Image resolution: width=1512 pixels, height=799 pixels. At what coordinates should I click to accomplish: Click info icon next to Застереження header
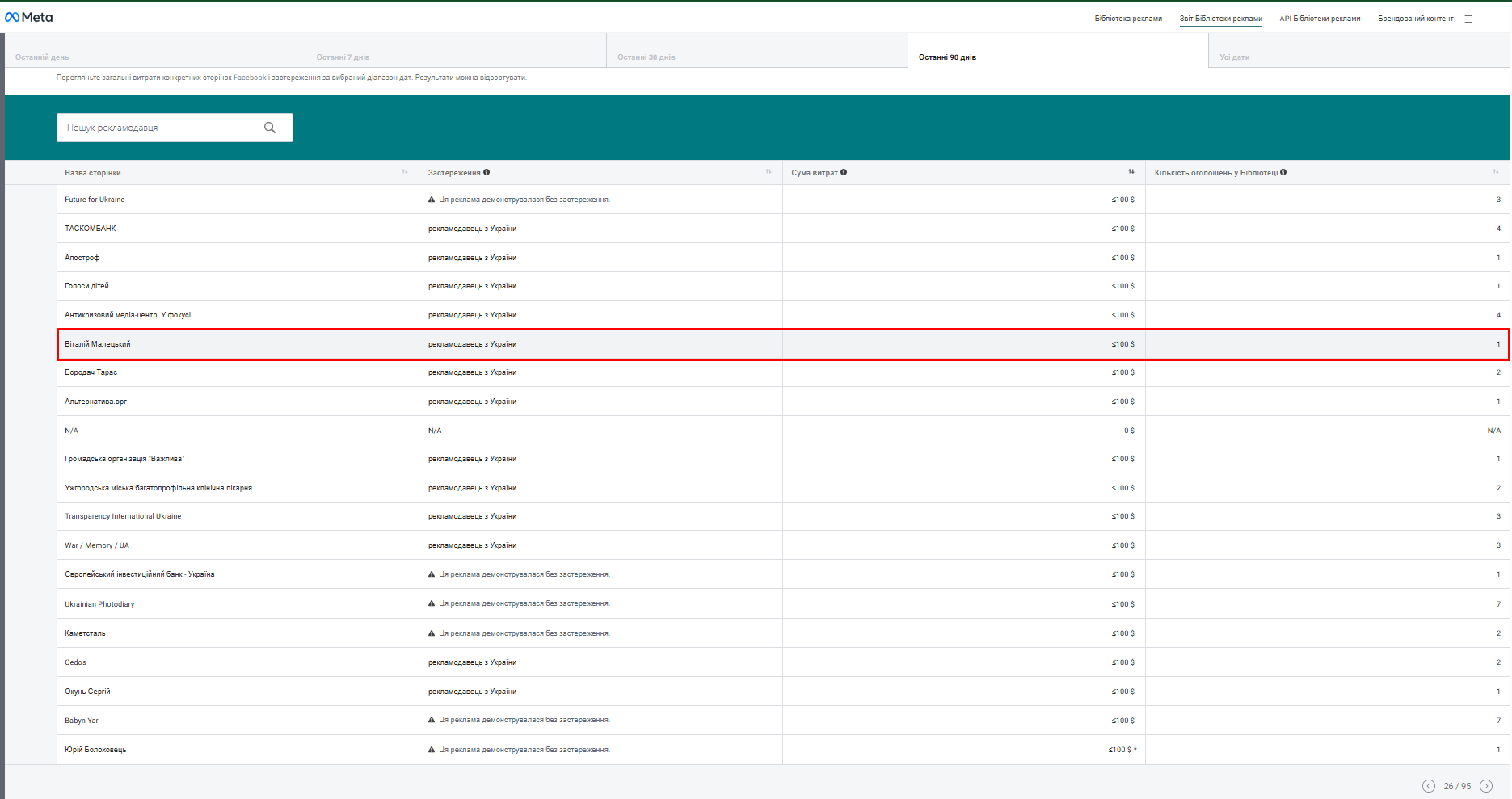(486, 172)
